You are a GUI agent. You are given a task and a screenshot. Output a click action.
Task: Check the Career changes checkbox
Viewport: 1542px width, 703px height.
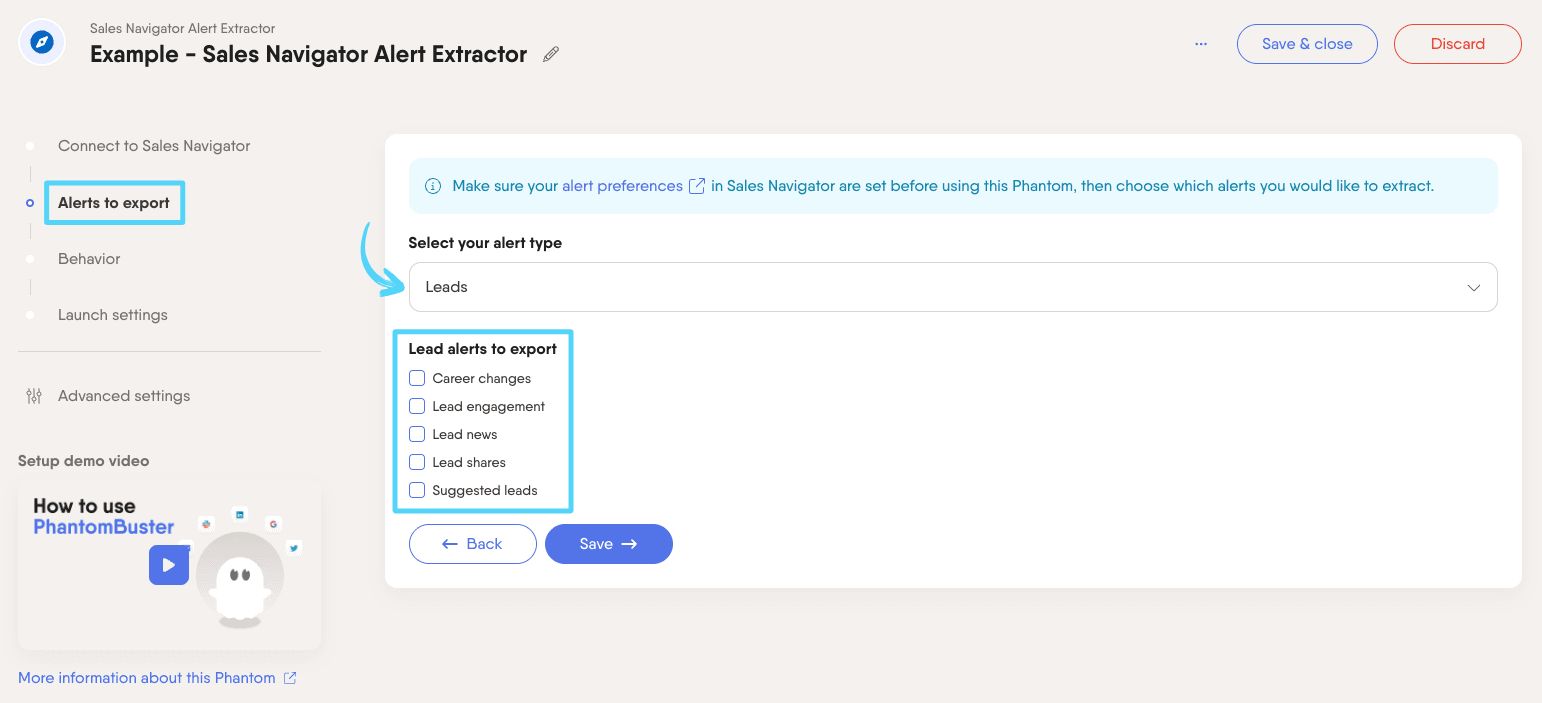click(x=417, y=378)
